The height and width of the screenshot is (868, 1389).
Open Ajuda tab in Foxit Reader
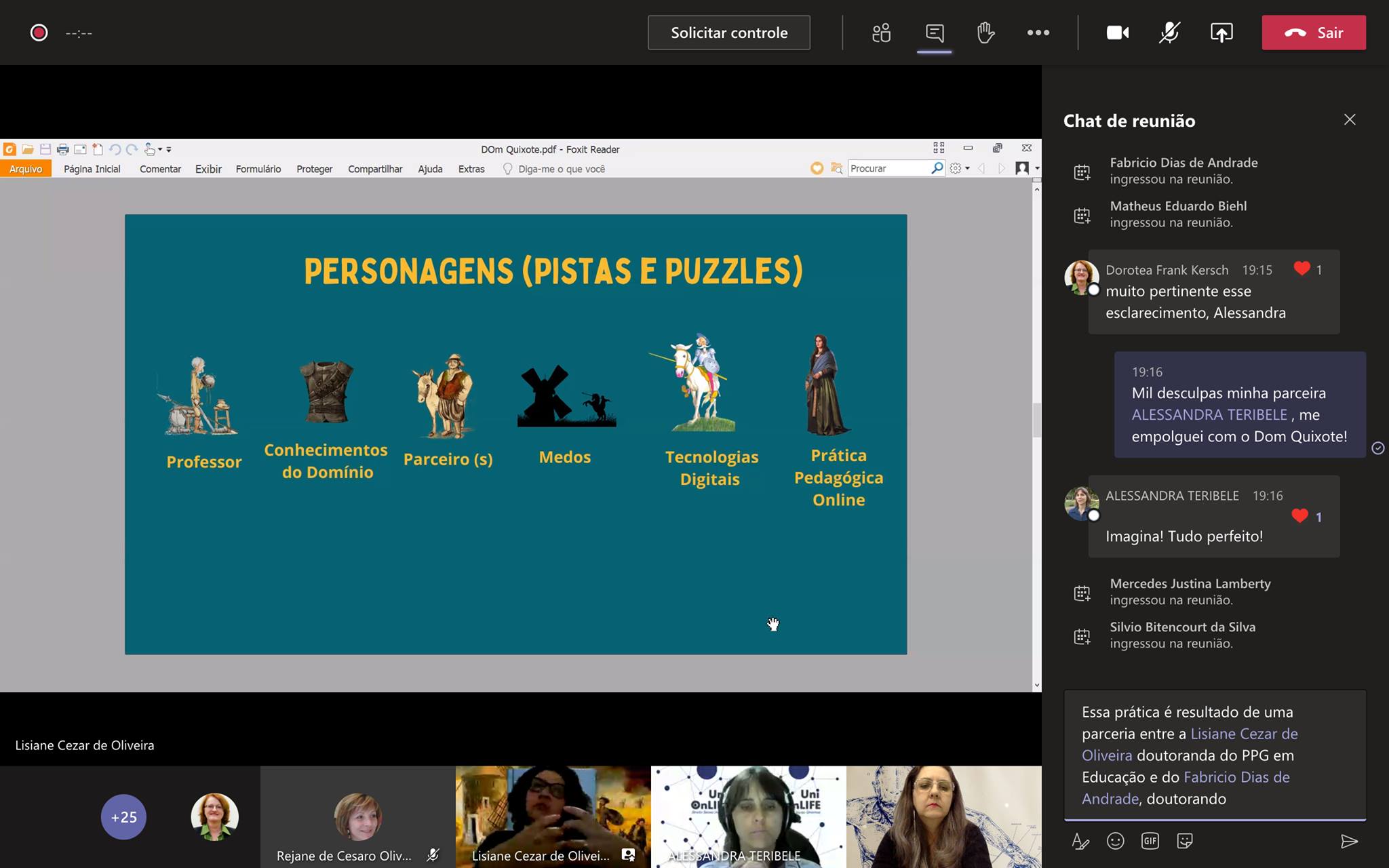coord(430,169)
